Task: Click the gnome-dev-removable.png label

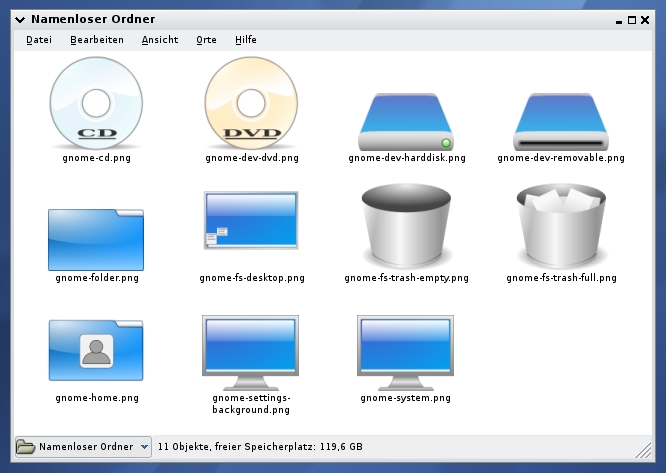Action: tap(561, 158)
